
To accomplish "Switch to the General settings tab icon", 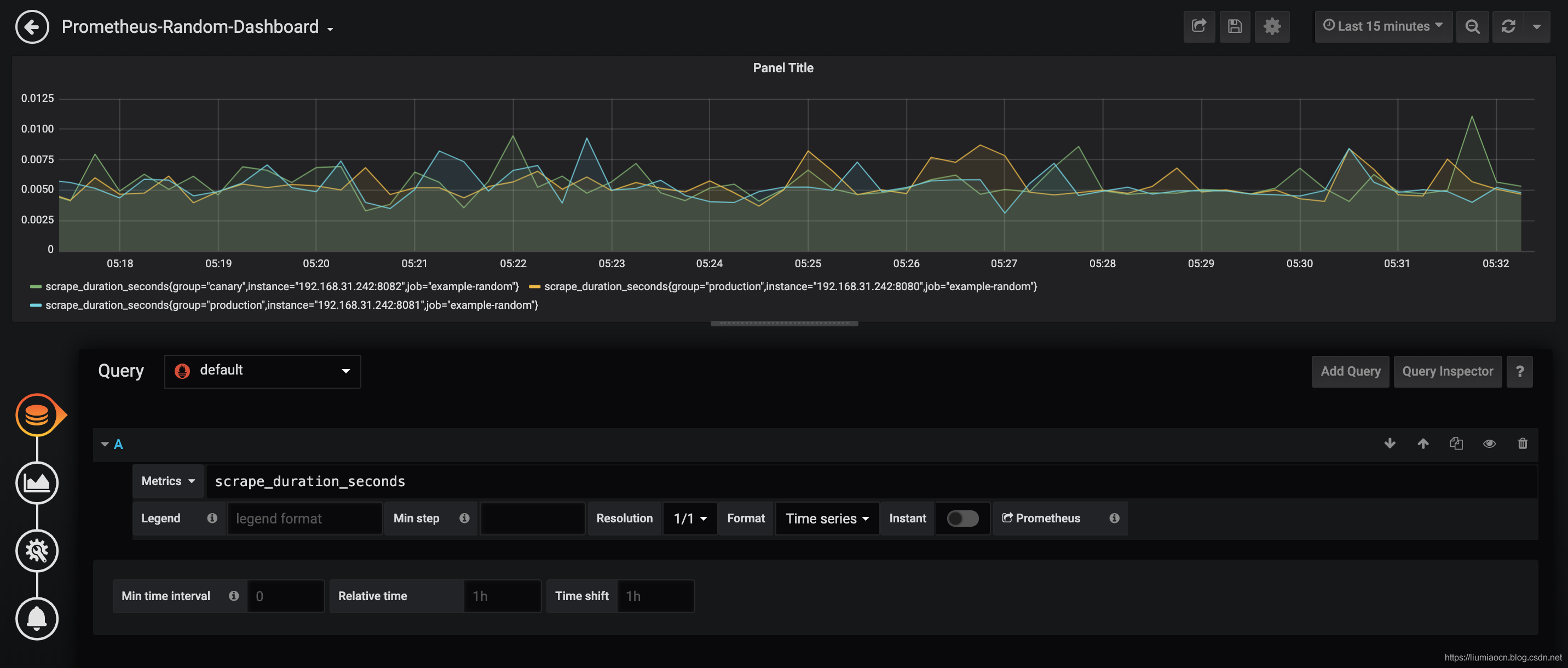I will 37,550.
